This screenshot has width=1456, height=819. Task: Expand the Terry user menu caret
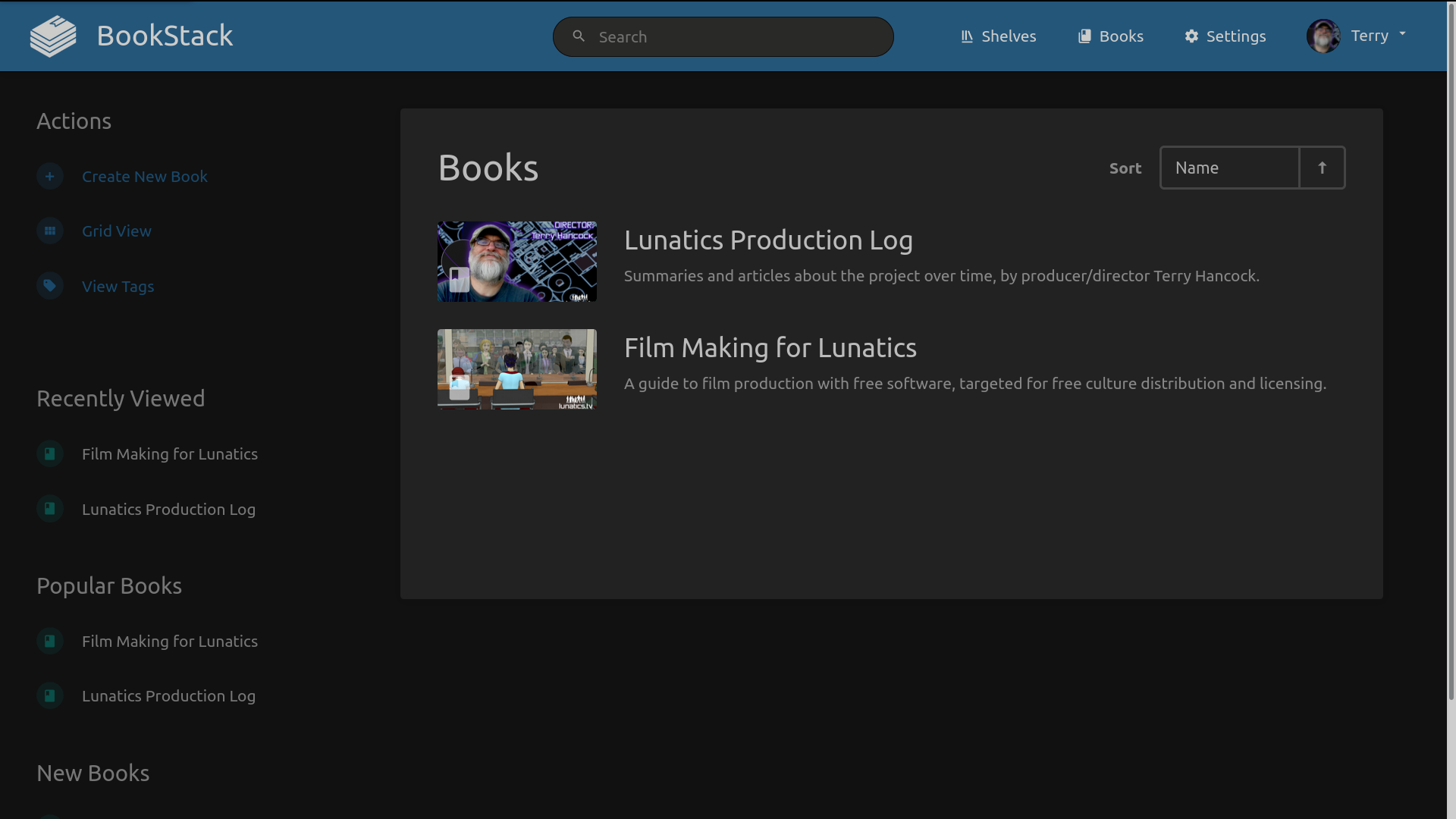(x=1402, y=34)
